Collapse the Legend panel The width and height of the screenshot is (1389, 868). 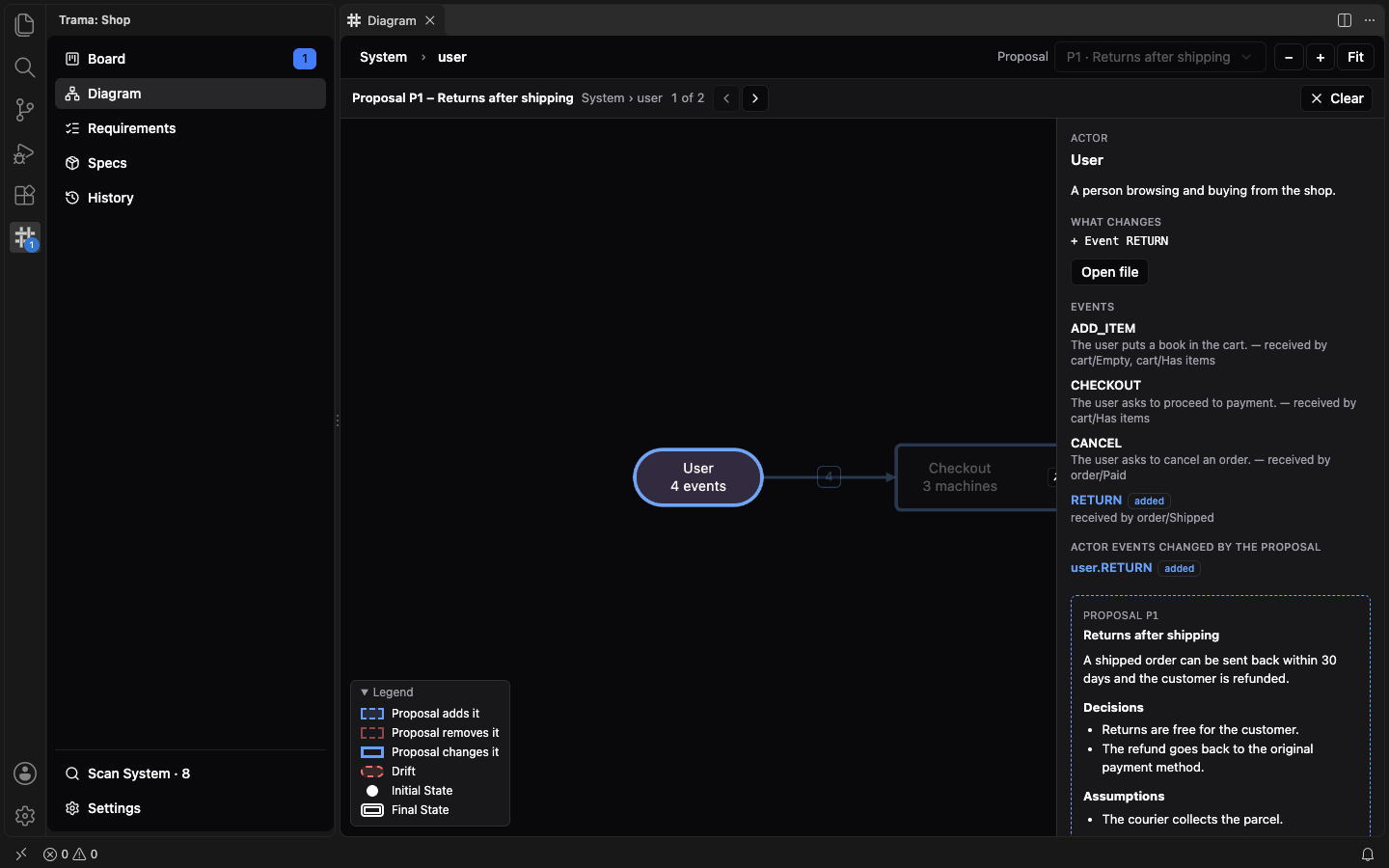tap(387, 692)
